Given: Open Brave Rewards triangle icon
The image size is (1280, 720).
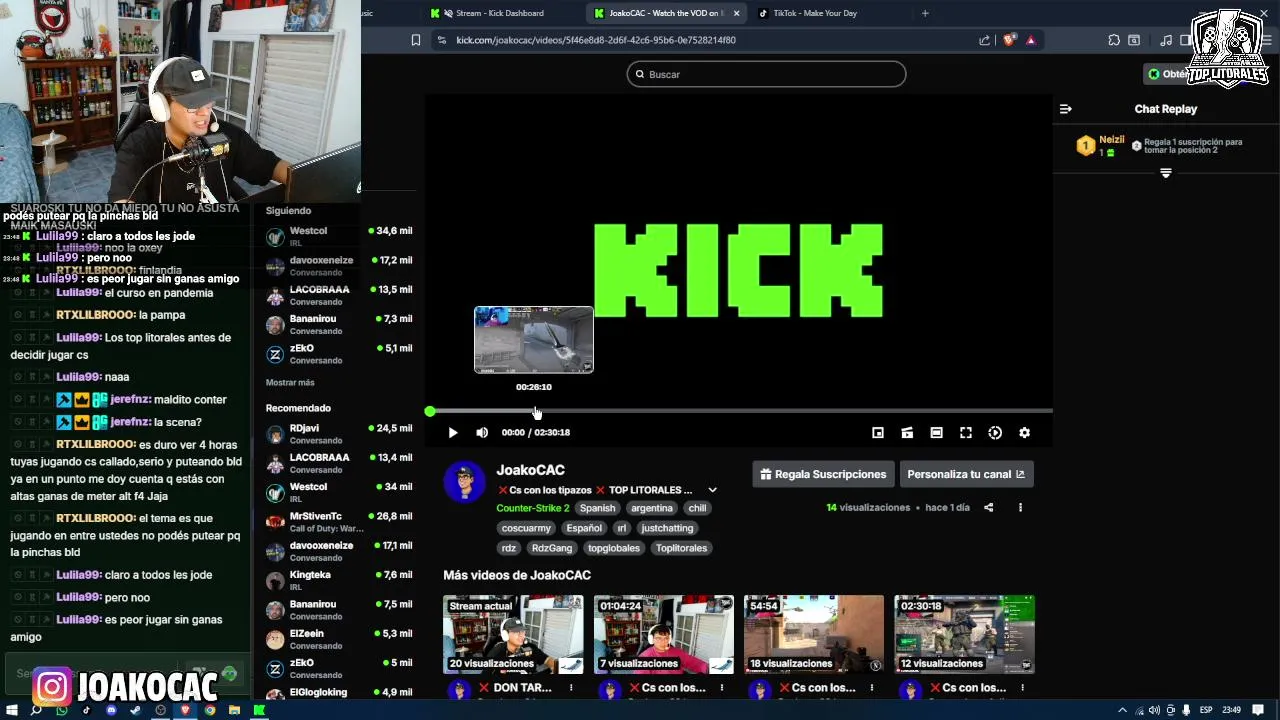Looking at the screenshot, I should point(1031,40).
